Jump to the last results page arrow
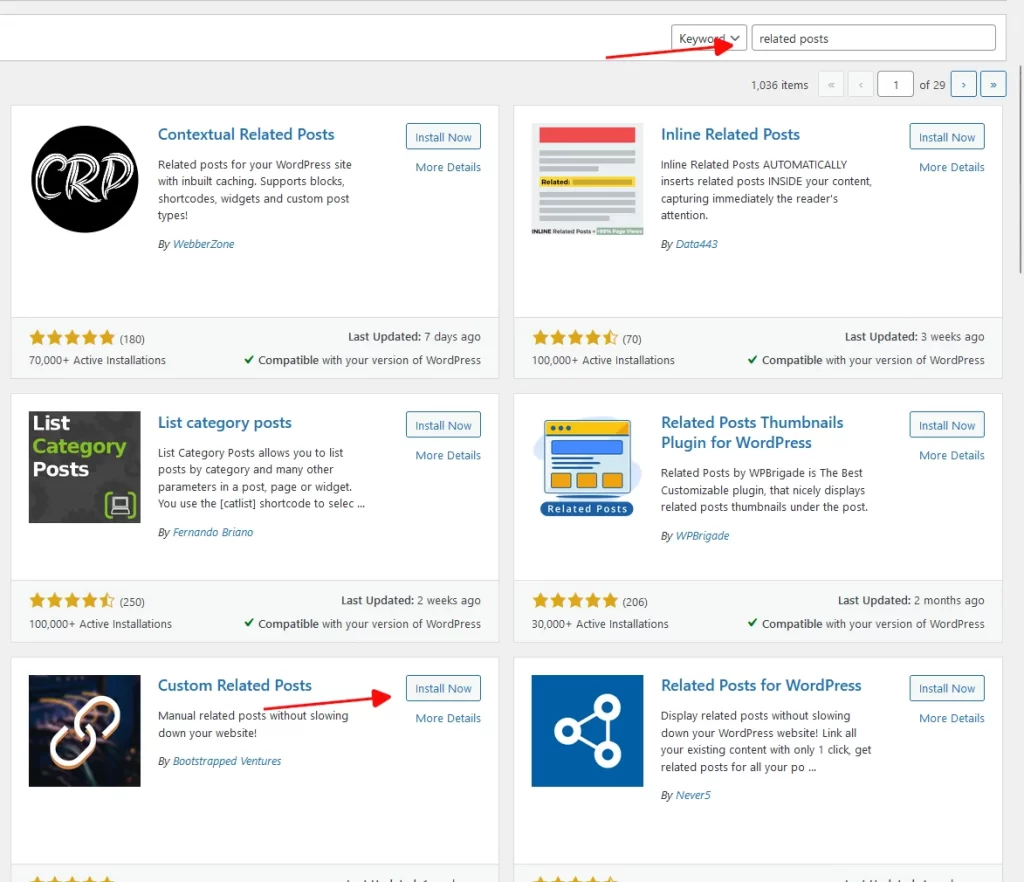The width and height of the screenshot is (1024, 882). click(993, 84)
